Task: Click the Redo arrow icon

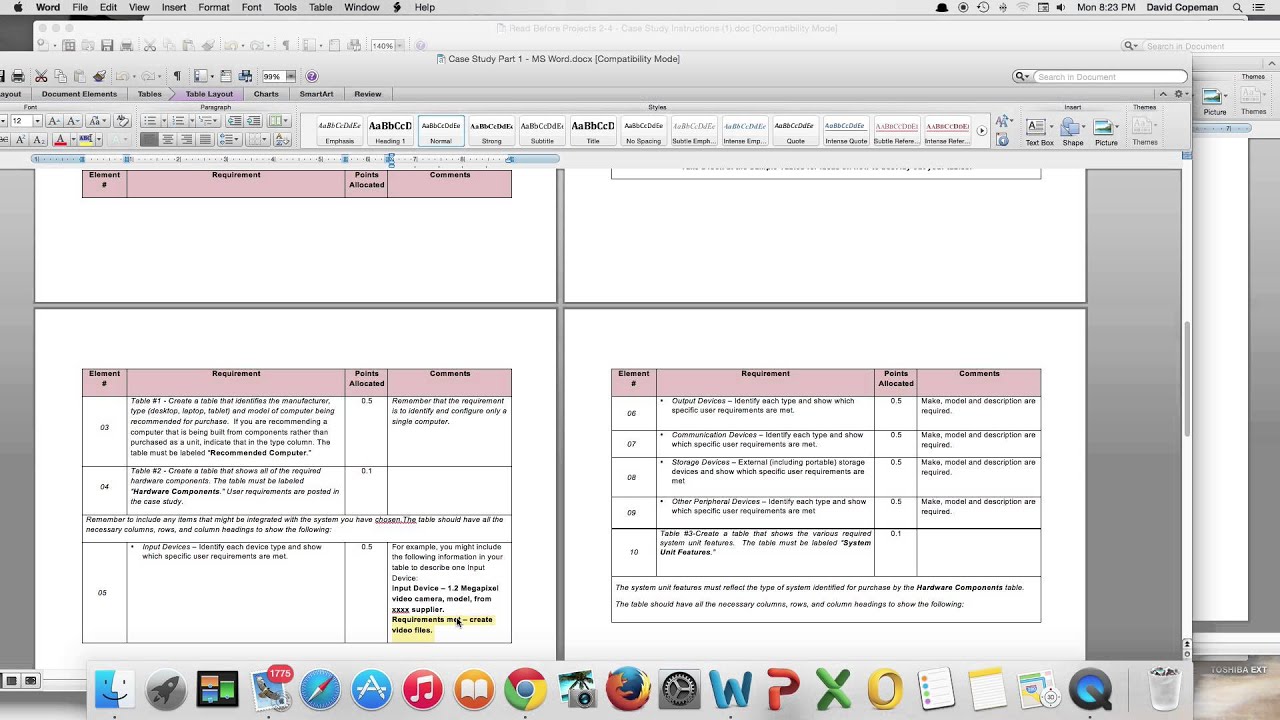Action: tap(148, 76)
